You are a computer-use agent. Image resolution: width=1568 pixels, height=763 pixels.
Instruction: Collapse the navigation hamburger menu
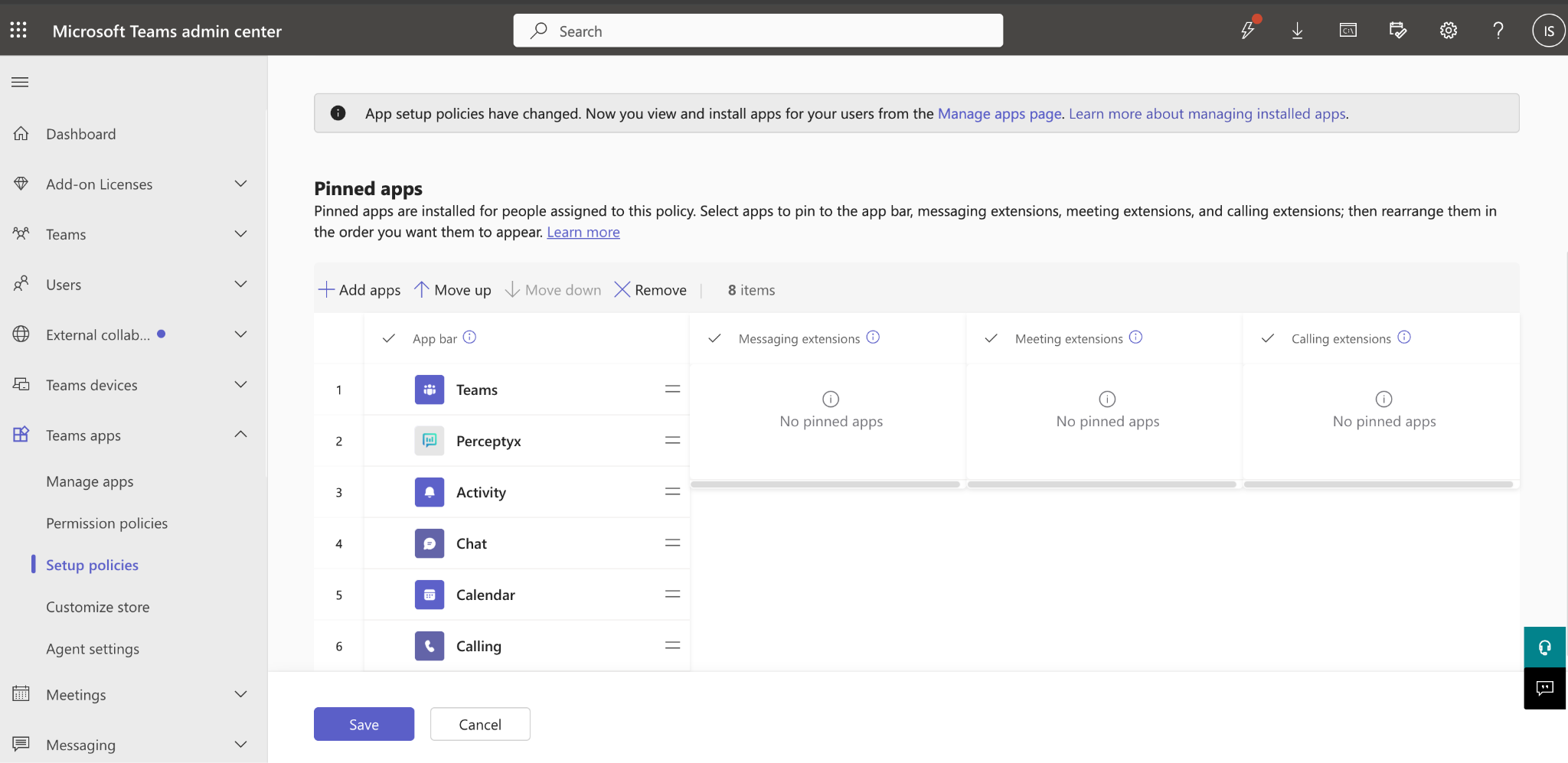[20, 82]
